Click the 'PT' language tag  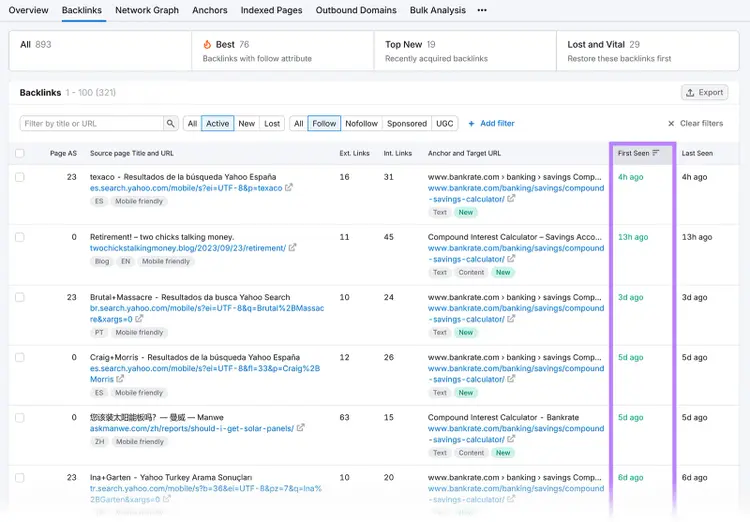pyautogui.click(x=99, y=332)
